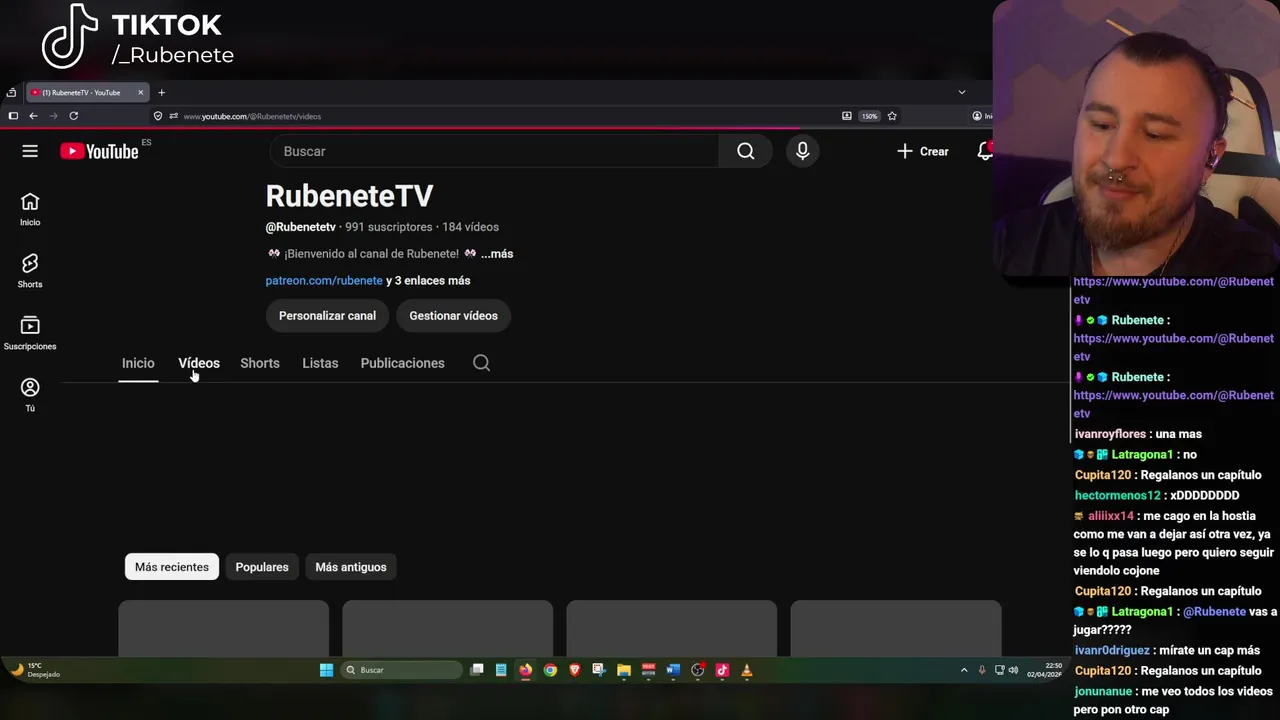Select the Más antiguos filter
1280x720 pixels.
click(x=351, y=567)
